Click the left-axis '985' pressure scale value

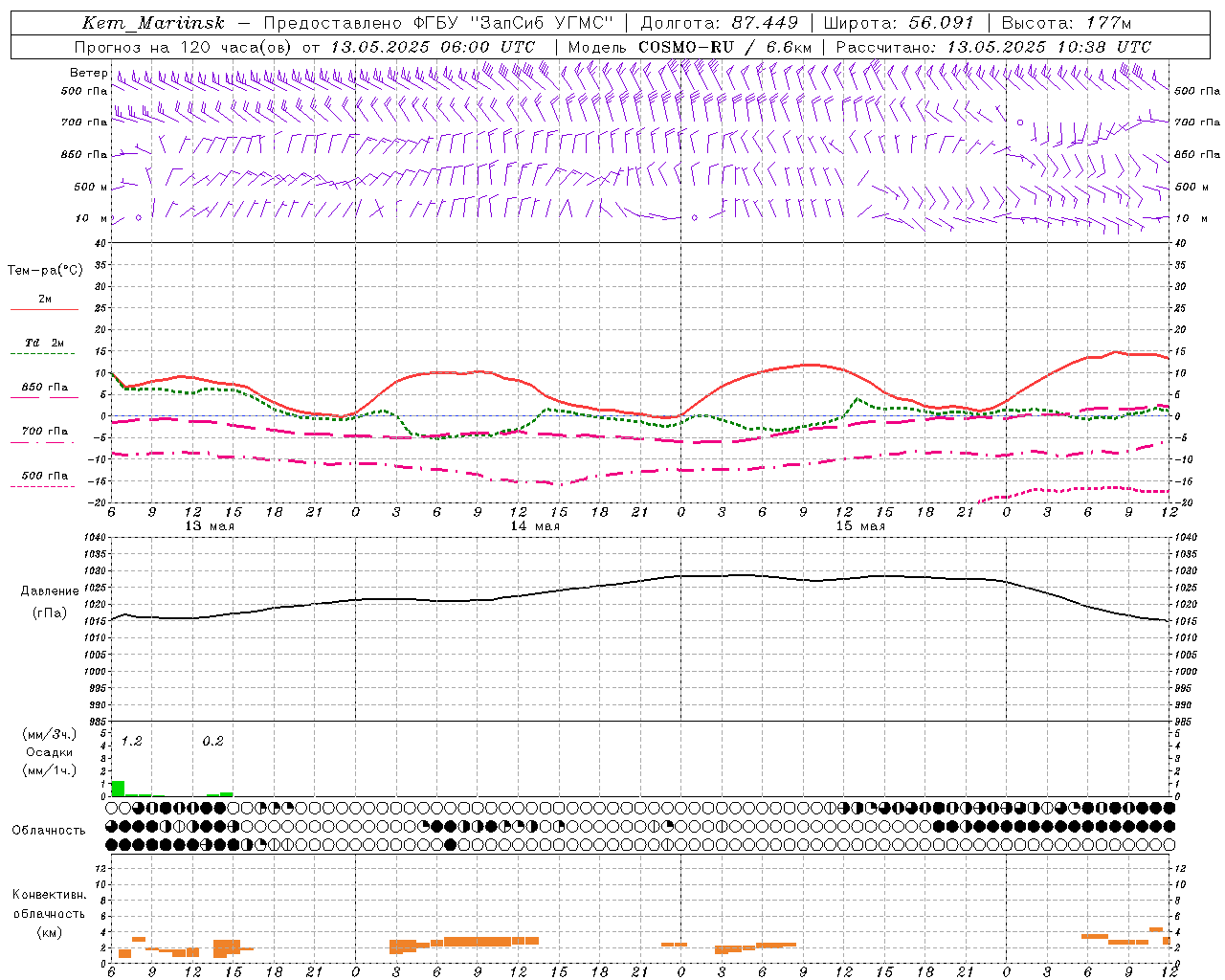point(97,723)
